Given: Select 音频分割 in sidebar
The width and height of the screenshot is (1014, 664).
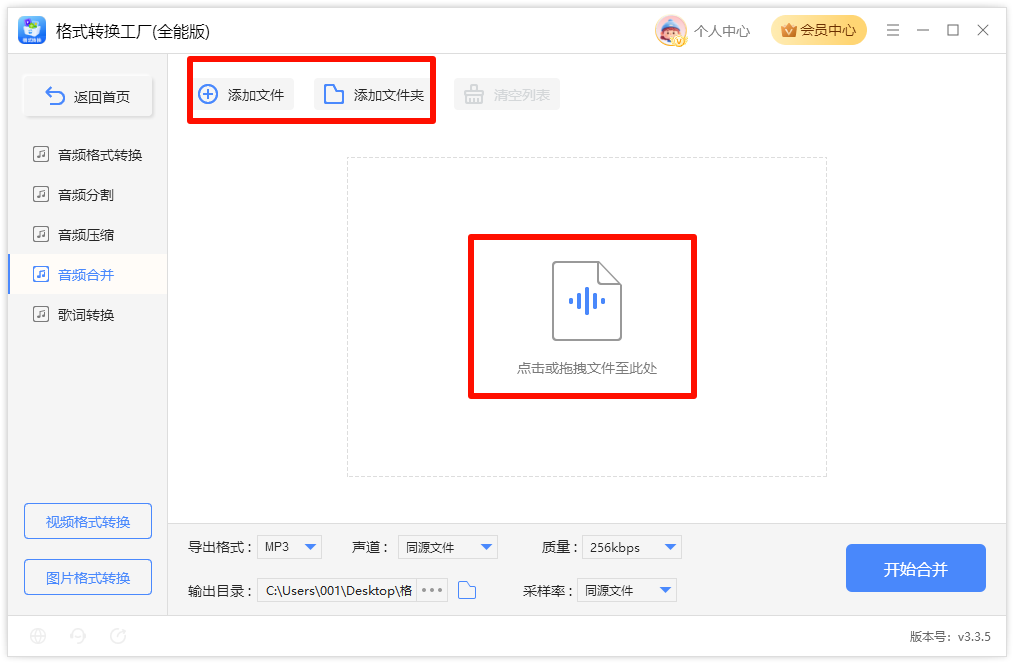Looking at the screenshot, I should [87, 195].
